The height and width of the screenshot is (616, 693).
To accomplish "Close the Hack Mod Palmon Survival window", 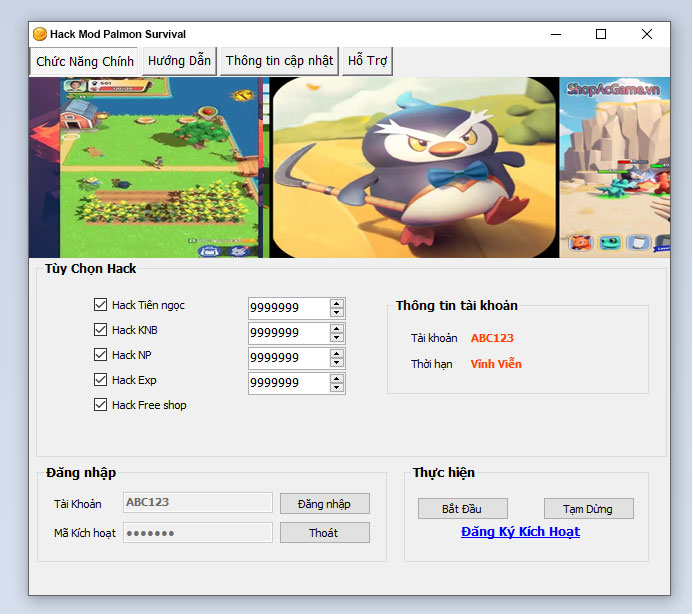I will coord(647,34).
